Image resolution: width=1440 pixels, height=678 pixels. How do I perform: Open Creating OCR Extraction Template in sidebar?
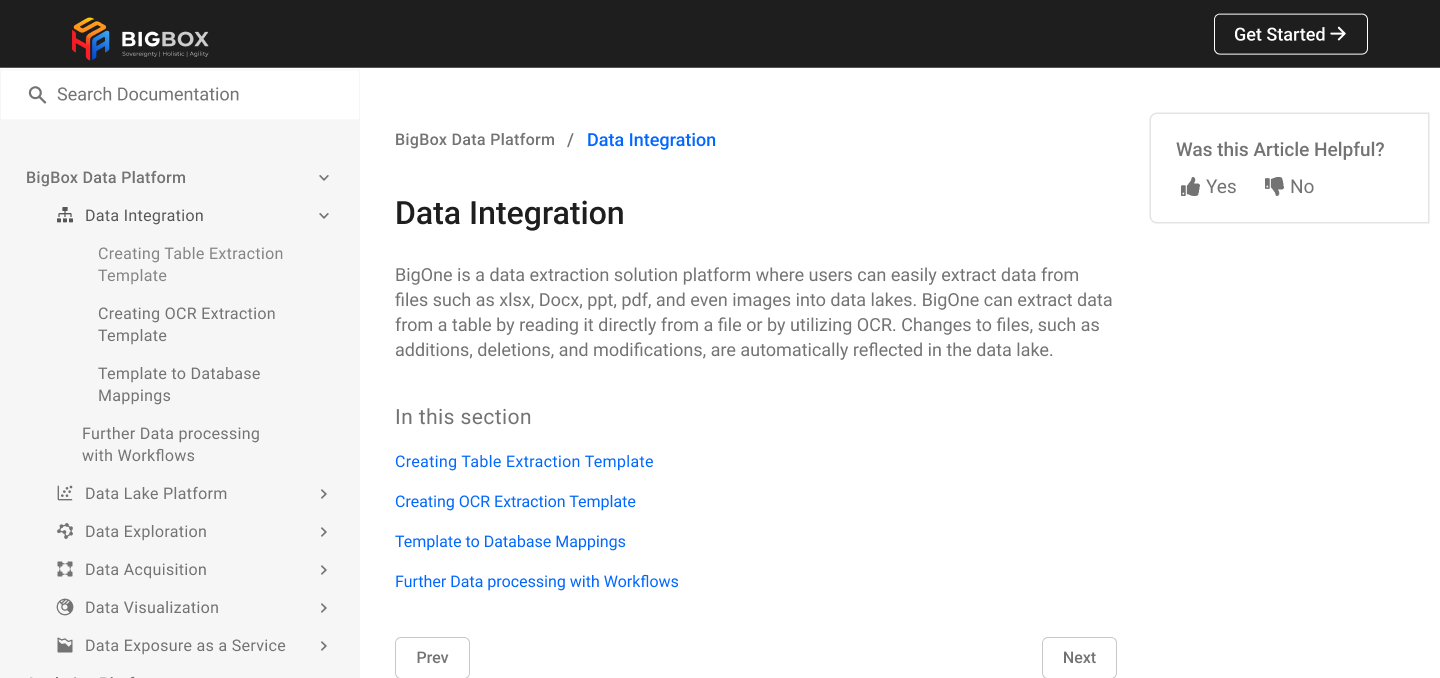point(186,324)
